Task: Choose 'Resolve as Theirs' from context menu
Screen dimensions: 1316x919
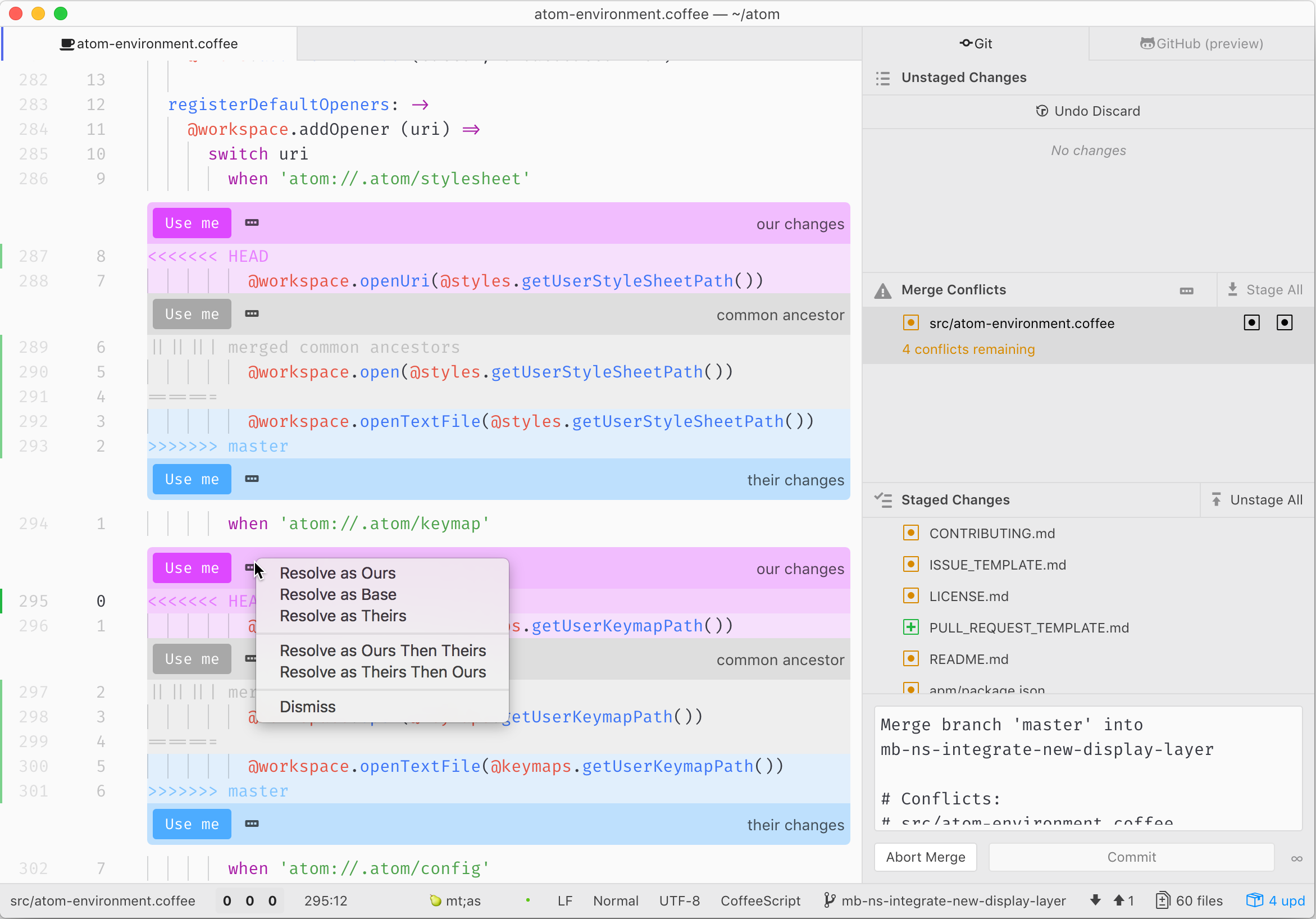Action: 343,616
